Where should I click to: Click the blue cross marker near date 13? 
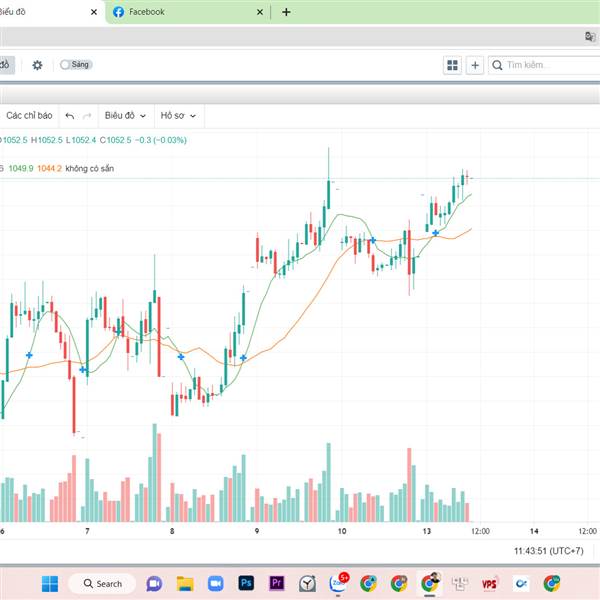point(435,233)
